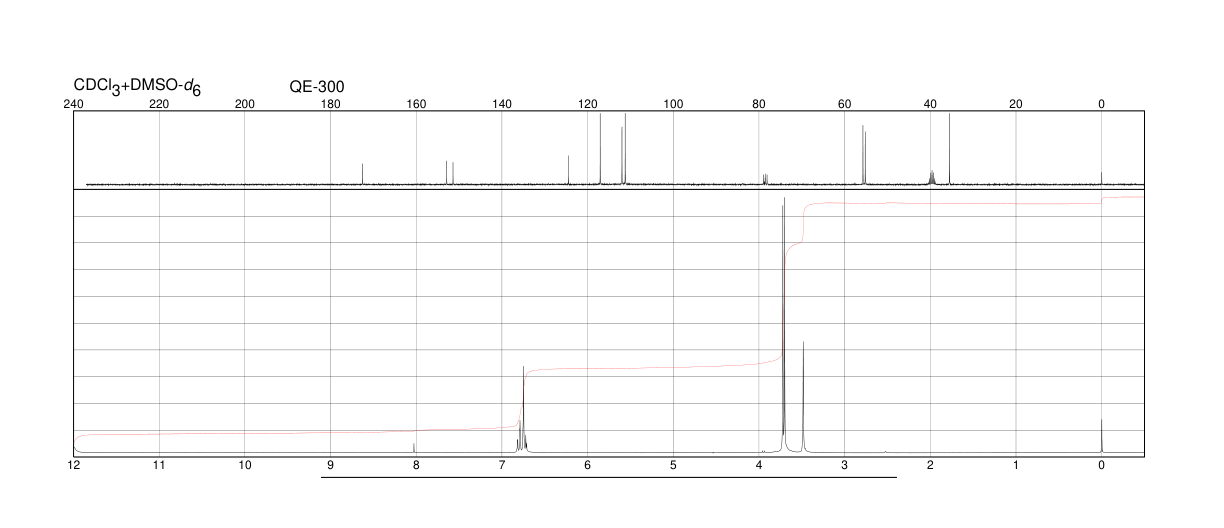Click the 6 ppm label on proton axis
The image size is (1224, 528).
(x=587, y=465)
